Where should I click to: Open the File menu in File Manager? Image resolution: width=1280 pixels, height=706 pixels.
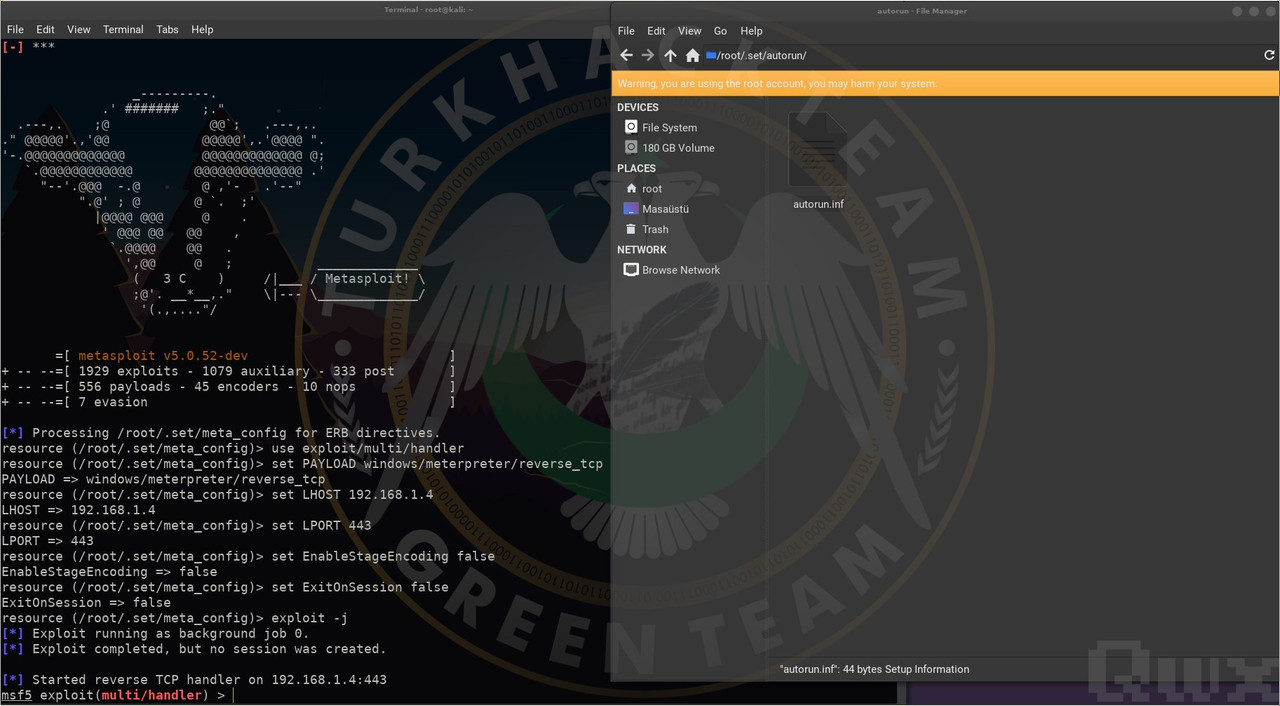coord(626,31)
